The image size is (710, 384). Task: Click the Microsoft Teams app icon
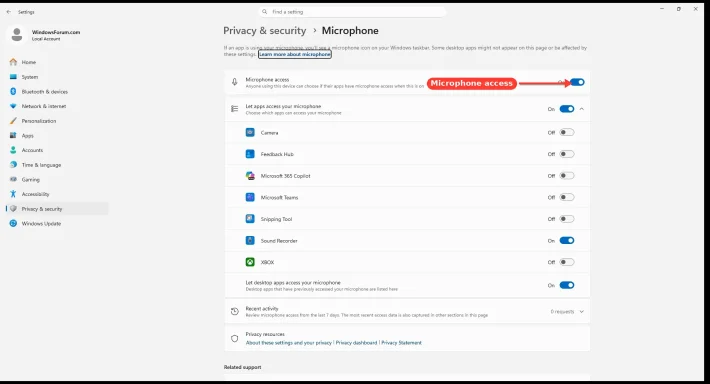point(250,197)
